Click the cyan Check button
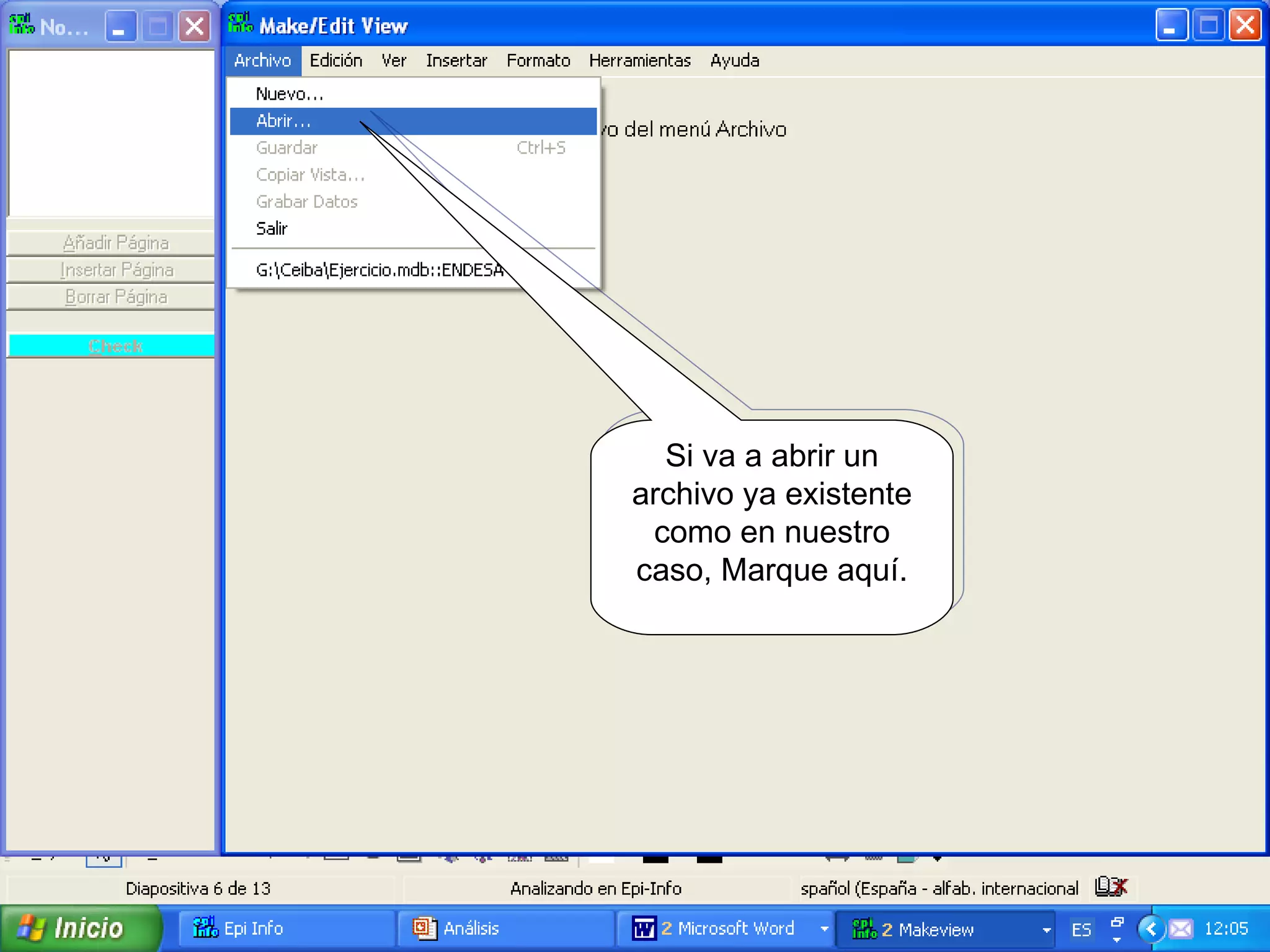Viewport: 1270px width, 952px height. 112,346
